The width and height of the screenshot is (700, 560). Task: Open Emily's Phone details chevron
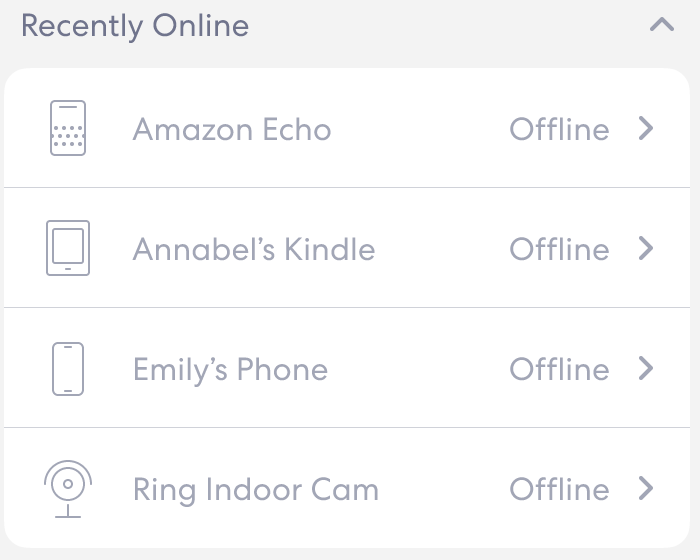tap(646, 368)
